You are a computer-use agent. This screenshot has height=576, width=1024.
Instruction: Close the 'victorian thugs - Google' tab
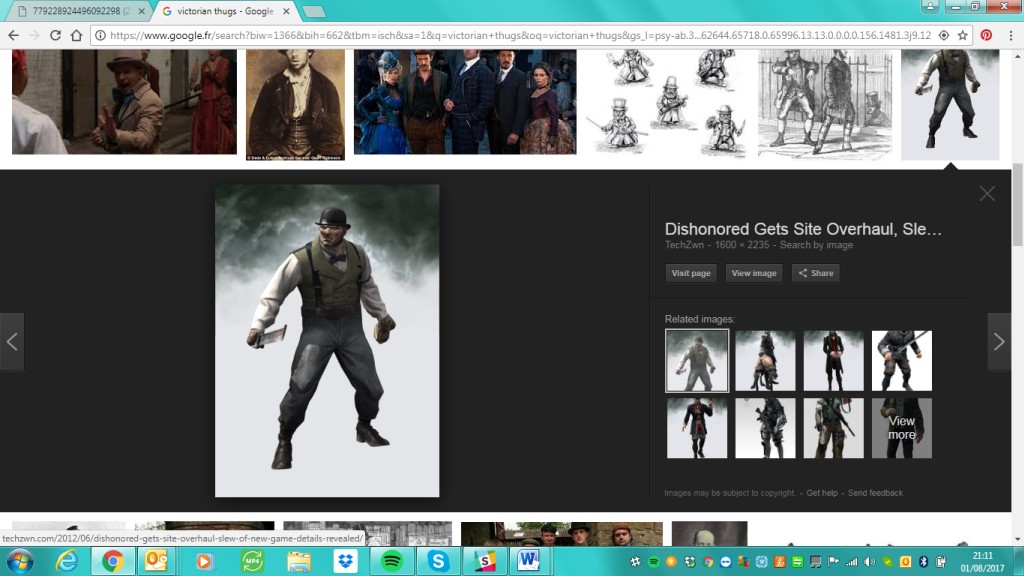[286, 11]
